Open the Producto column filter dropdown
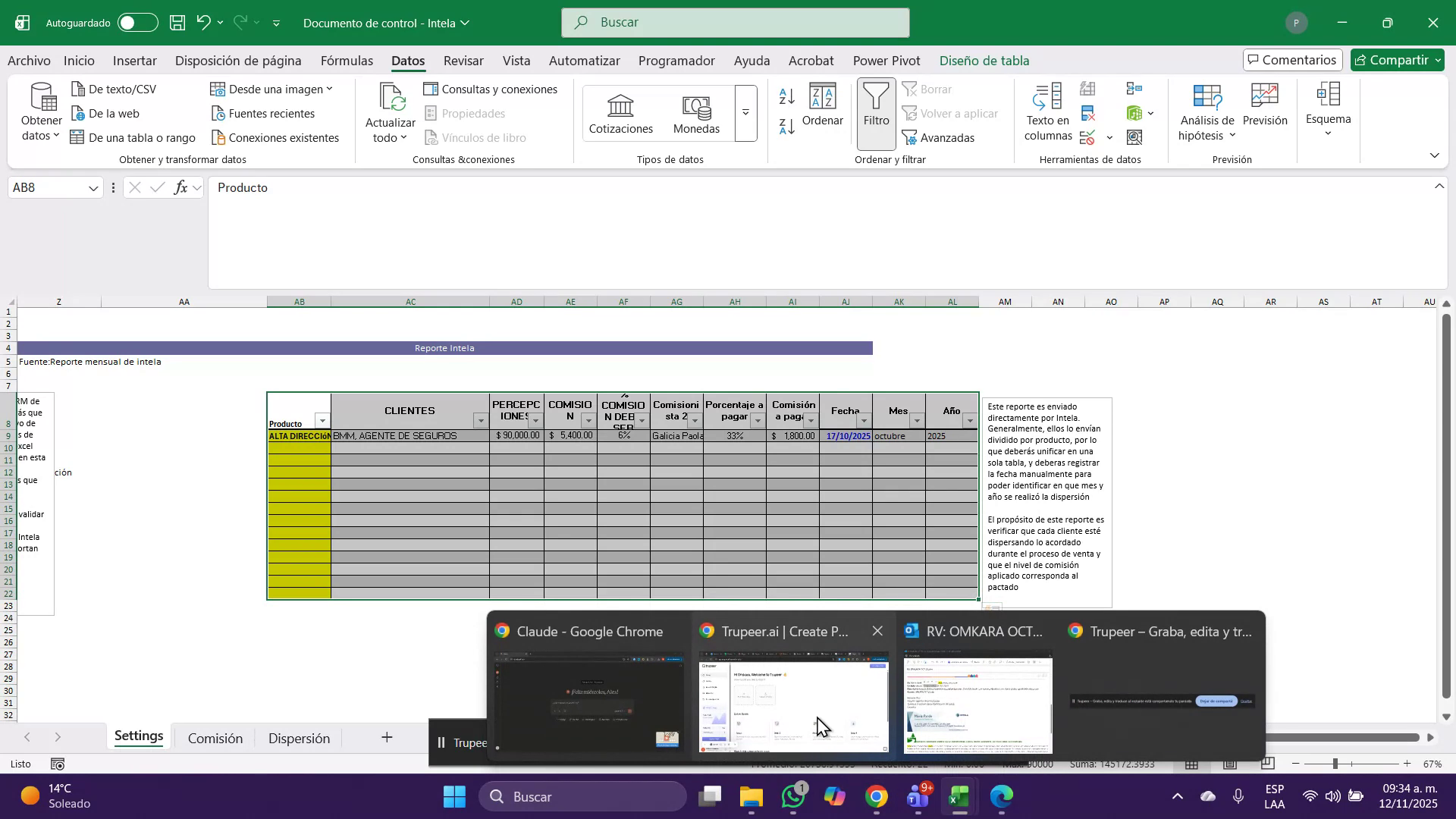The image size is (1456, 819). pos(323,421)
